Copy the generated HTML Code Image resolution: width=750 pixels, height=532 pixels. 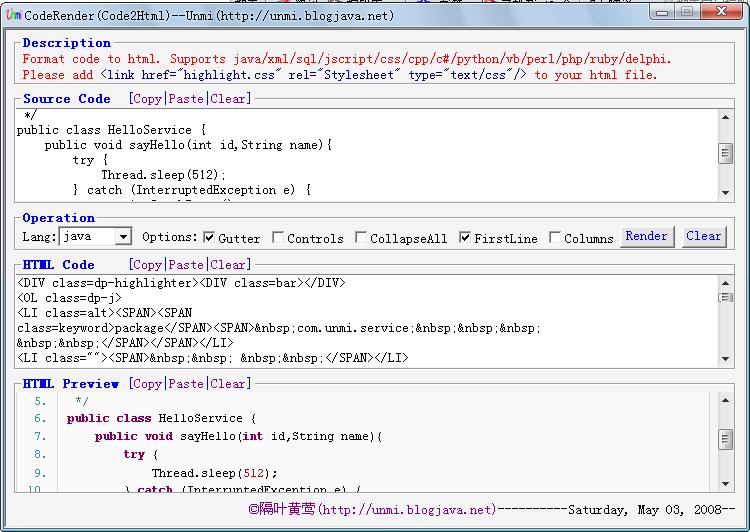tap(147, 265)
